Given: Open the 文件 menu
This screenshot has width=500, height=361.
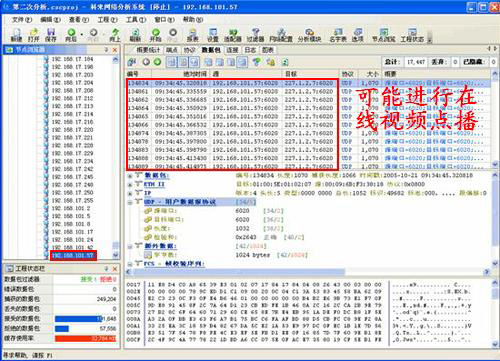Looking at the screenshot, I should pos(22,20).
